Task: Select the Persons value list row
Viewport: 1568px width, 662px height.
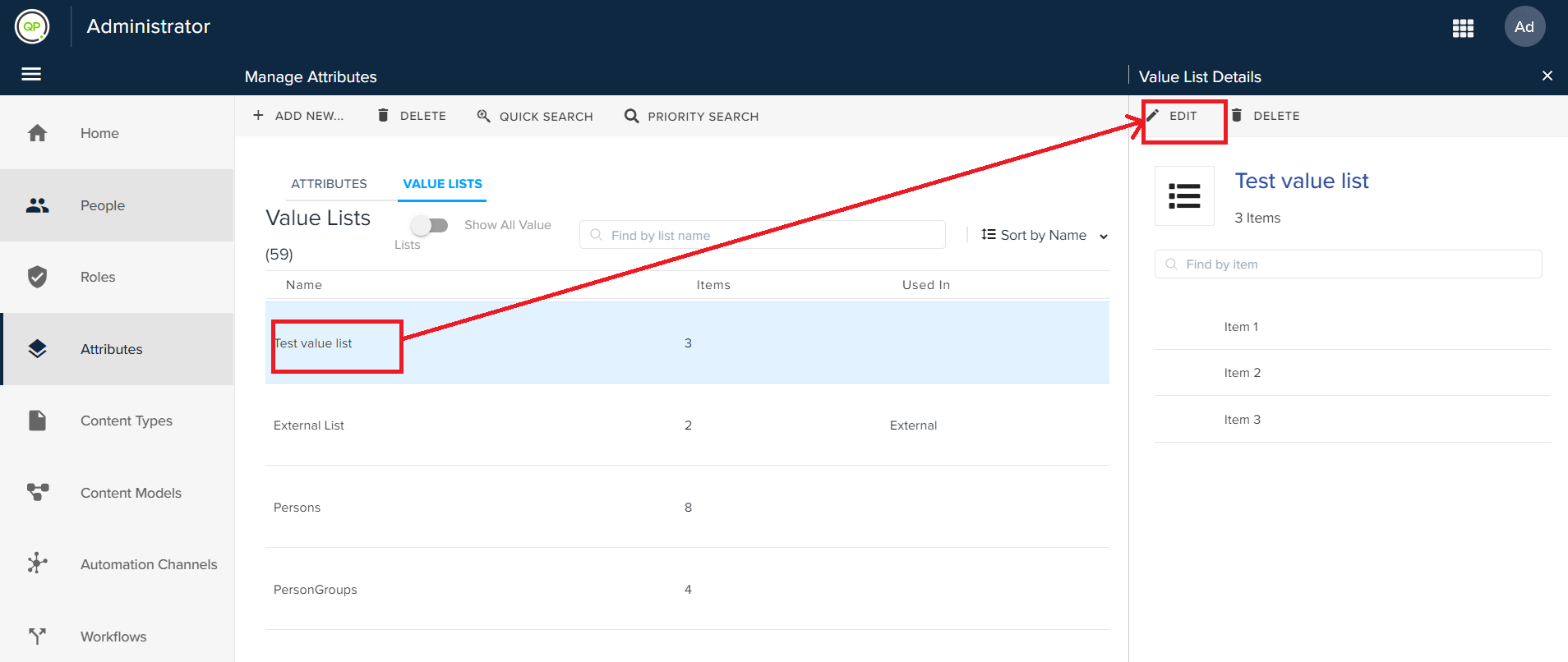Action: pyautogui.click(x=687, y=507)
